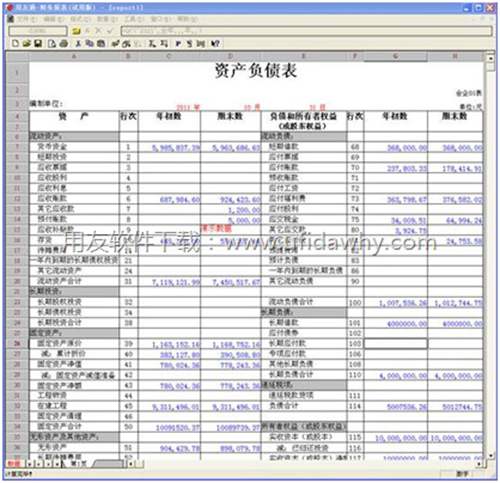Click the Cut scissors icon

(x=78, y=44)
